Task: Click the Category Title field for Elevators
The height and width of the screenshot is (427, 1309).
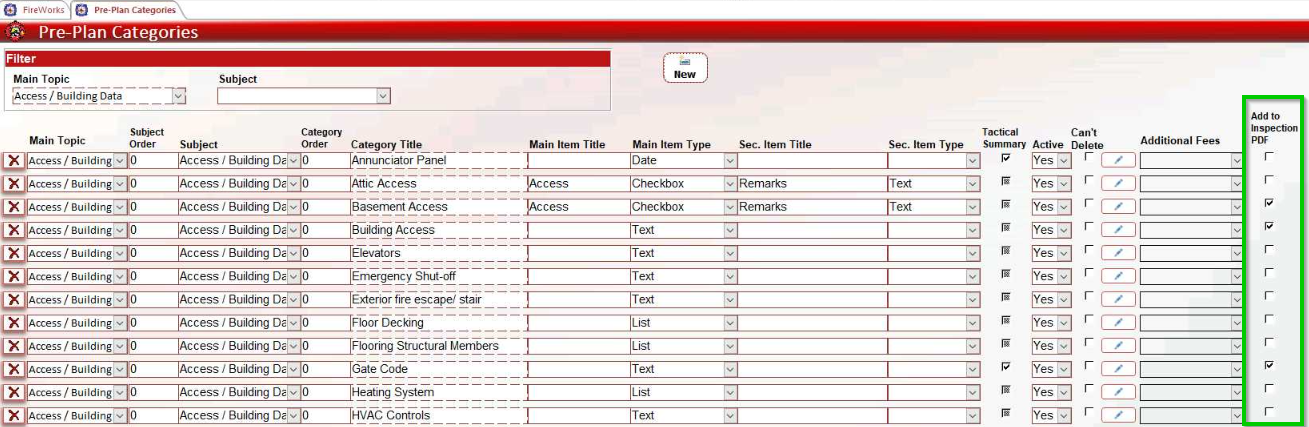Action: tap(436, 253)
